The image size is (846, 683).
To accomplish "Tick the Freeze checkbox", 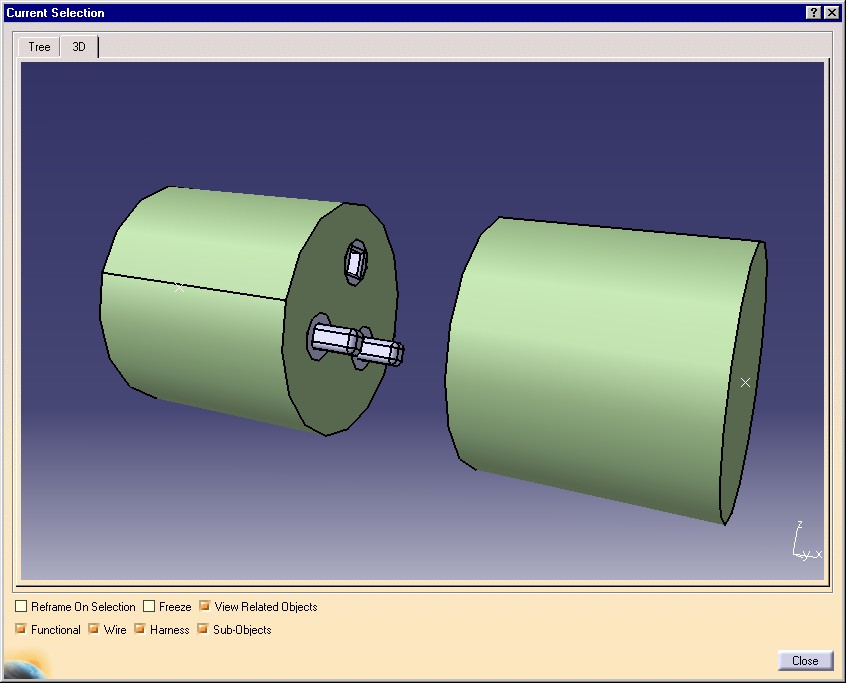I will click(x=149, y=606).
